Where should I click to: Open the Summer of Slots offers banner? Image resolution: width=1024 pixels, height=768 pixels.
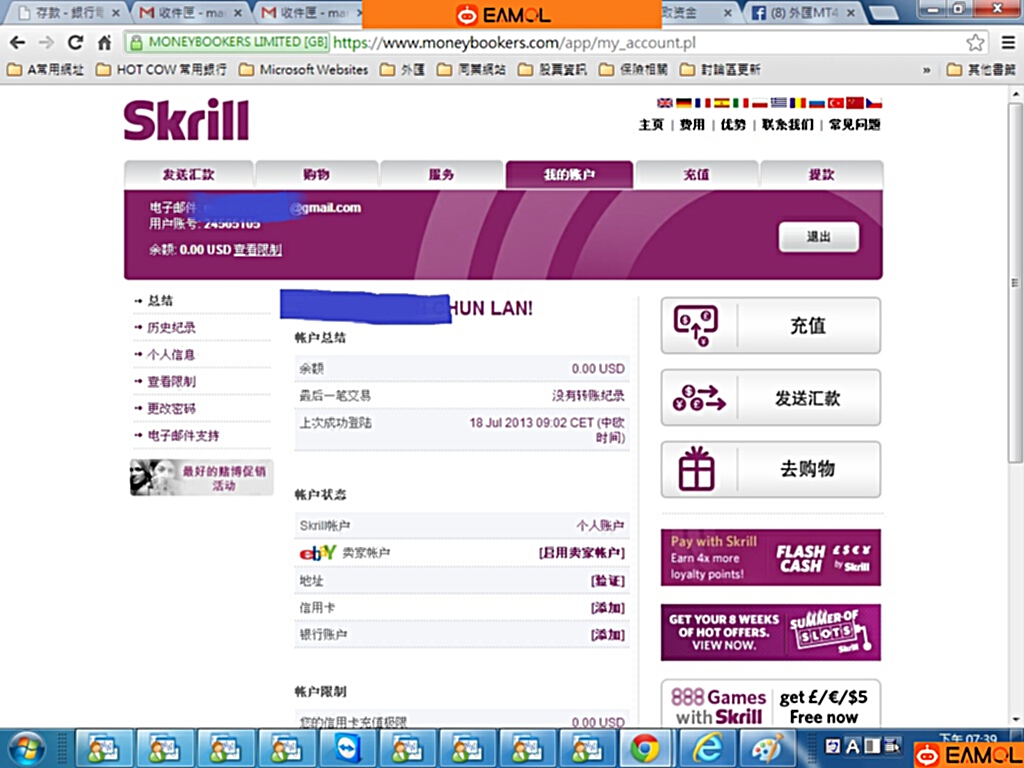coord(771,632)
